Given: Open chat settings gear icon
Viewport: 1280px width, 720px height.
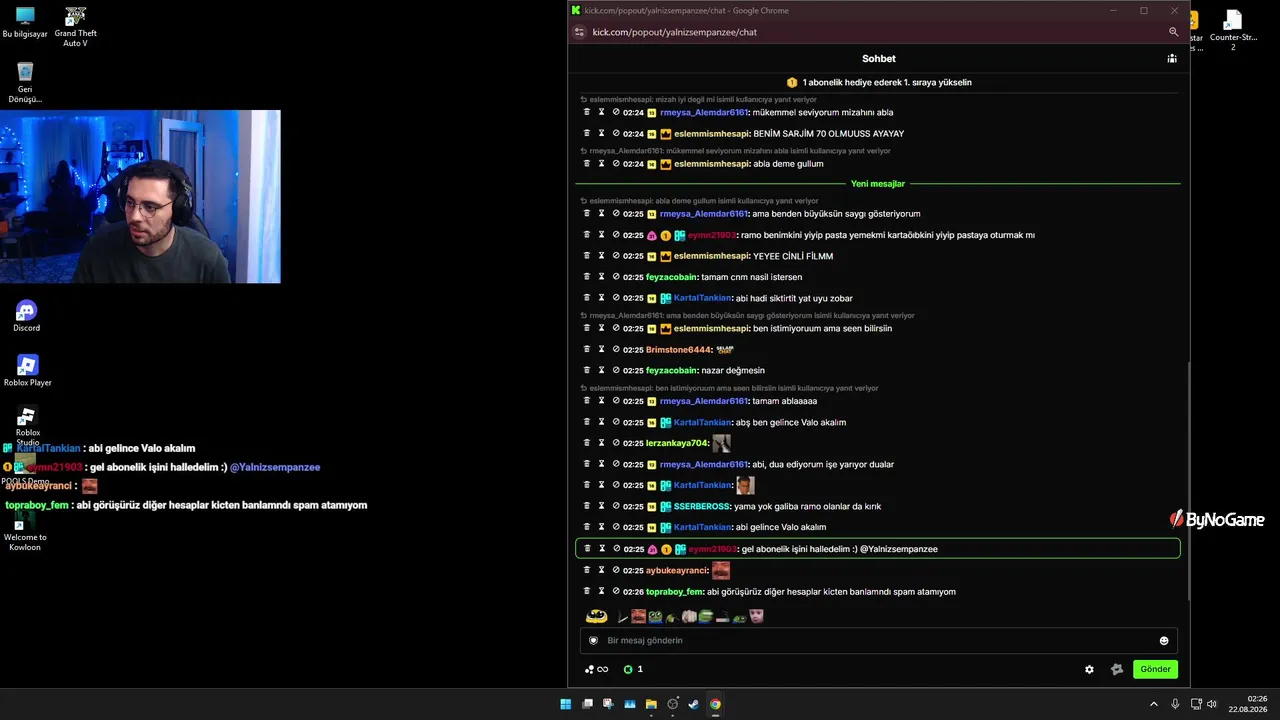Looking at the screenshot, I should (1089, 670).
